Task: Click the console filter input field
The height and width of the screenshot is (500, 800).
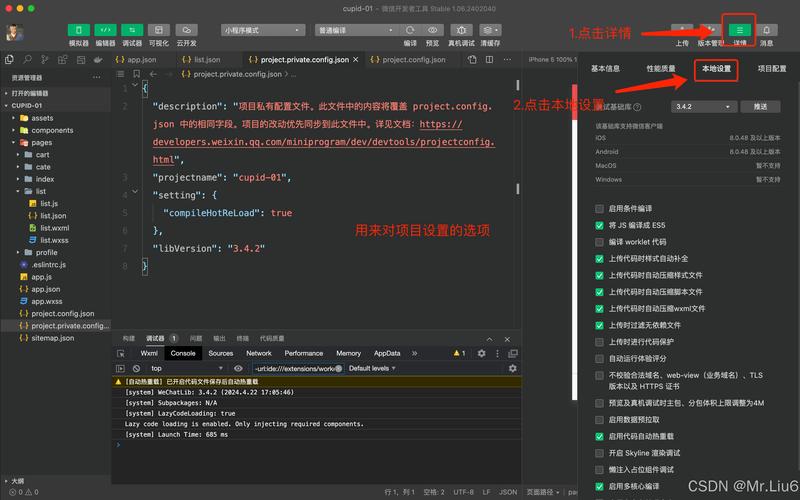Action: tap(298, 368)
